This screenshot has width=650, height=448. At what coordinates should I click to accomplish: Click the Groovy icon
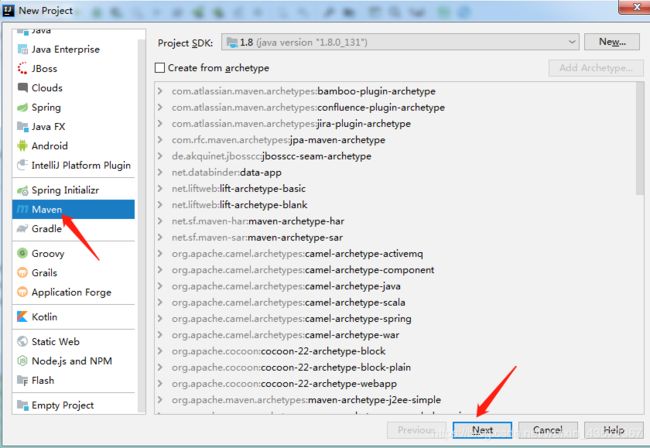(x=22, y=253)
